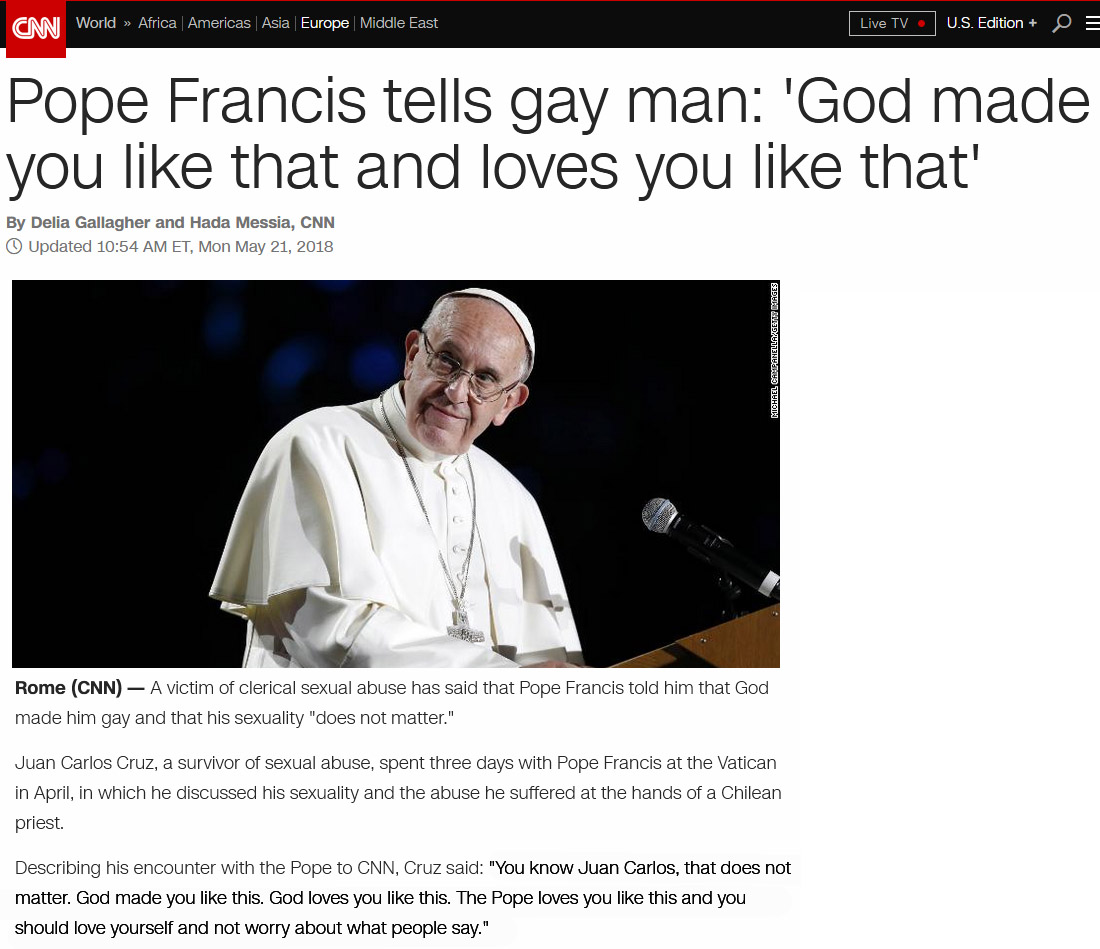
Task: Click the CNN logo
Action: [36, 28]
